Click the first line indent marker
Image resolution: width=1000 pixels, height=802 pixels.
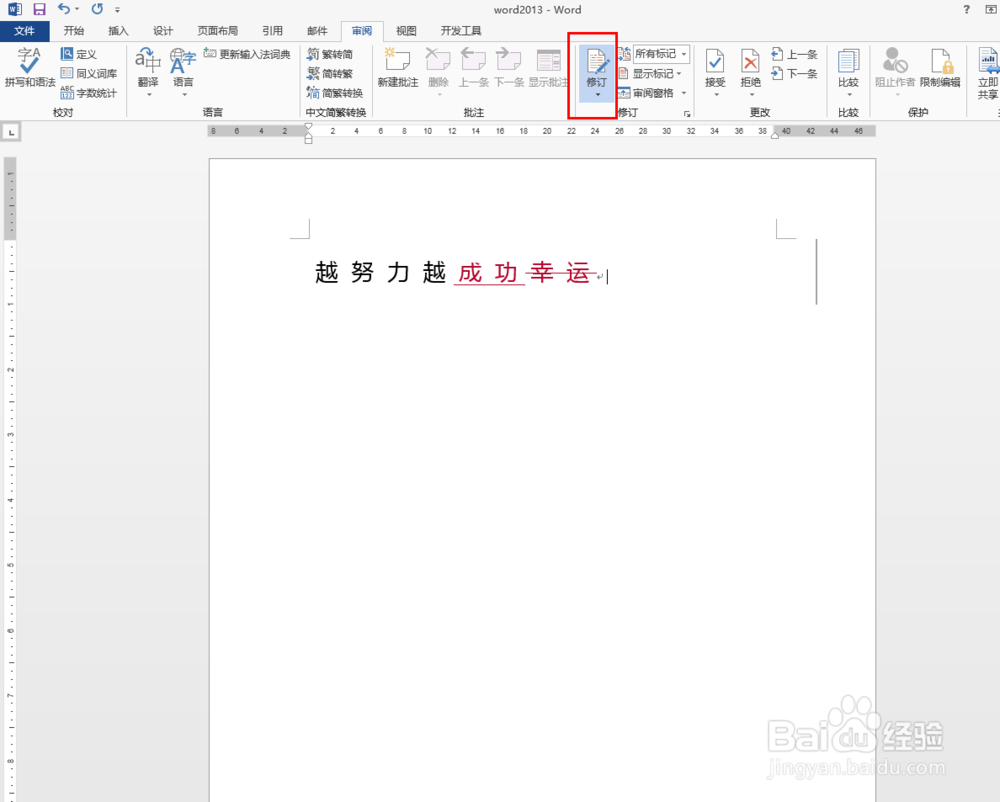point(308,126)
